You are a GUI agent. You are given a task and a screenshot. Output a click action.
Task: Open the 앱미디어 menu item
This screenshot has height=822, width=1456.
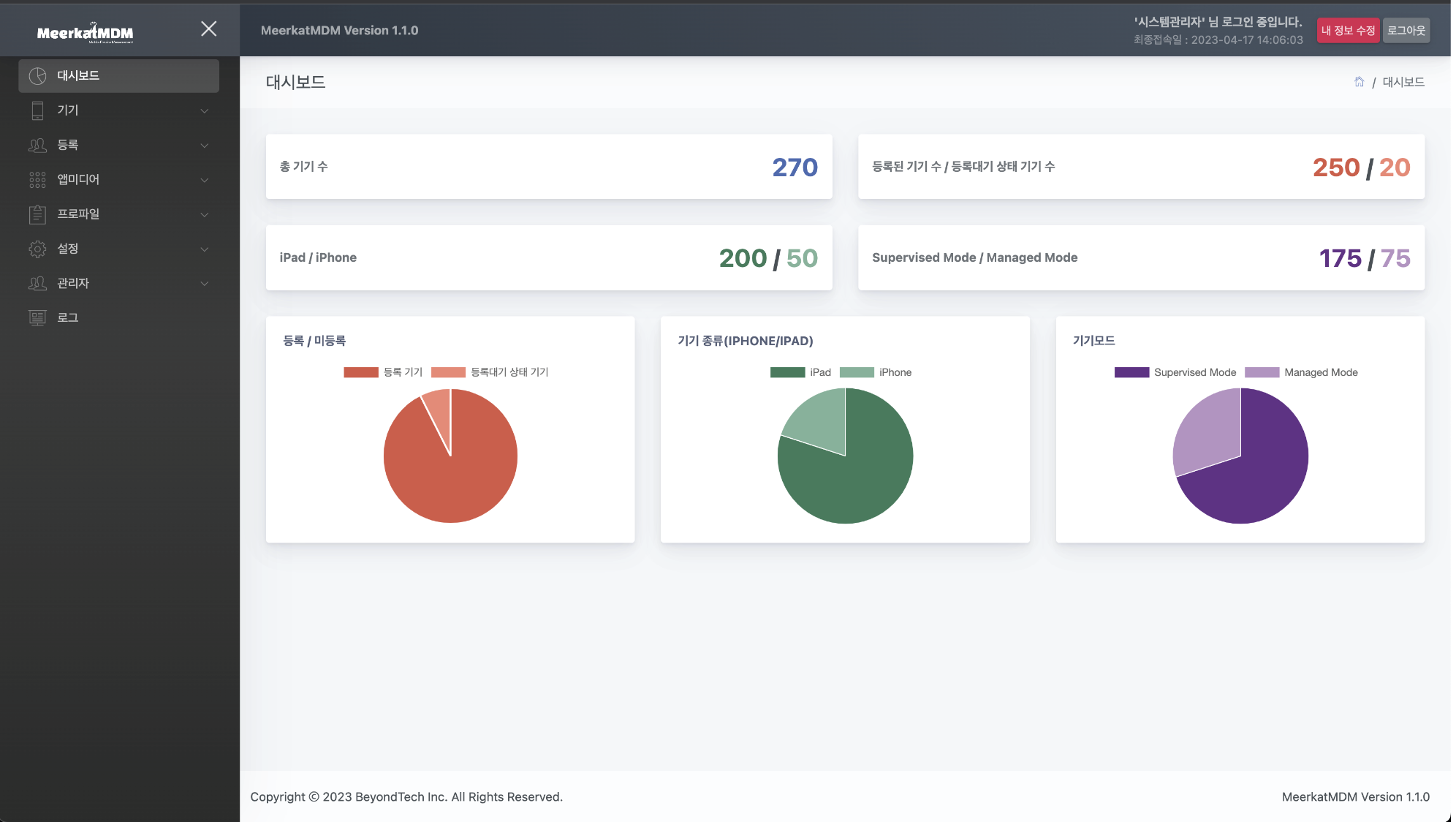[x=79, y=180]
